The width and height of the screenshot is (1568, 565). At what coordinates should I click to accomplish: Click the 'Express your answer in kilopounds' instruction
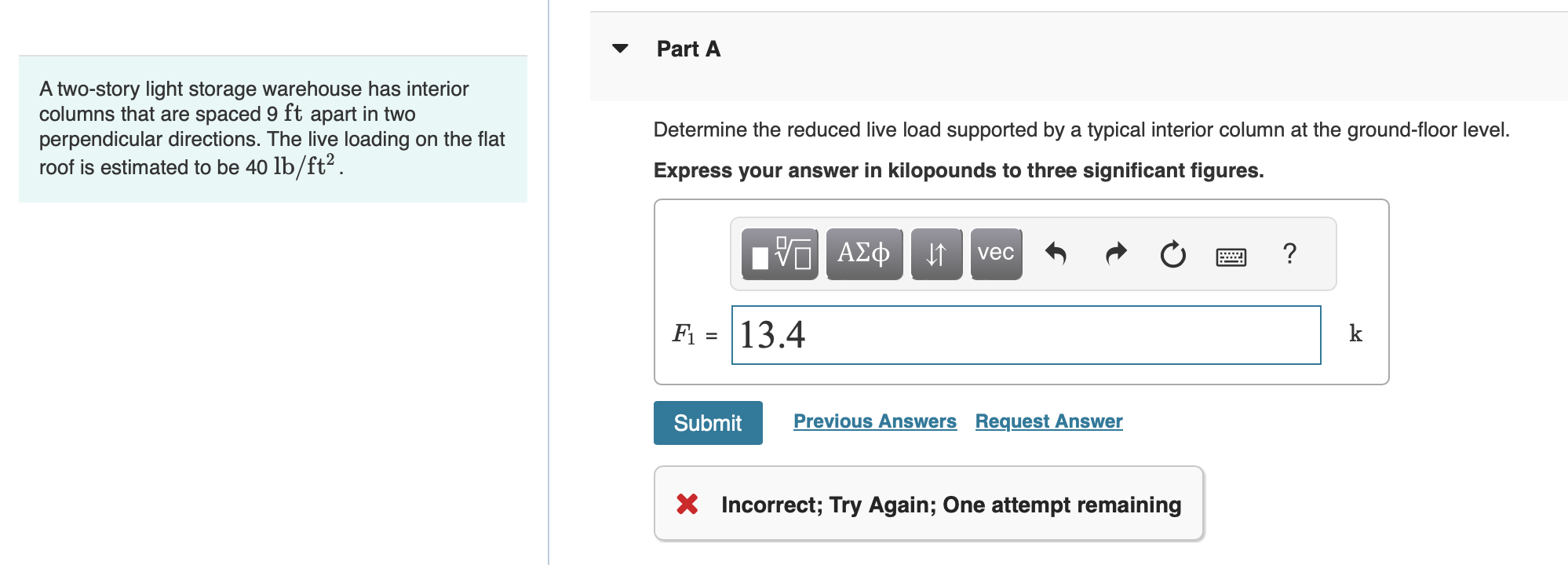pos(957,170)
